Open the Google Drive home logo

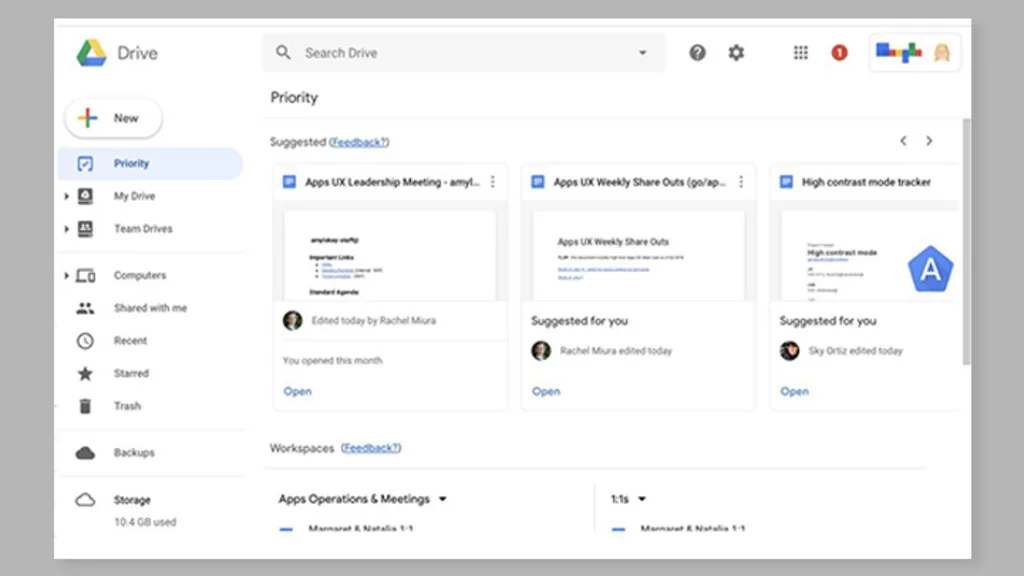[114, 52]
